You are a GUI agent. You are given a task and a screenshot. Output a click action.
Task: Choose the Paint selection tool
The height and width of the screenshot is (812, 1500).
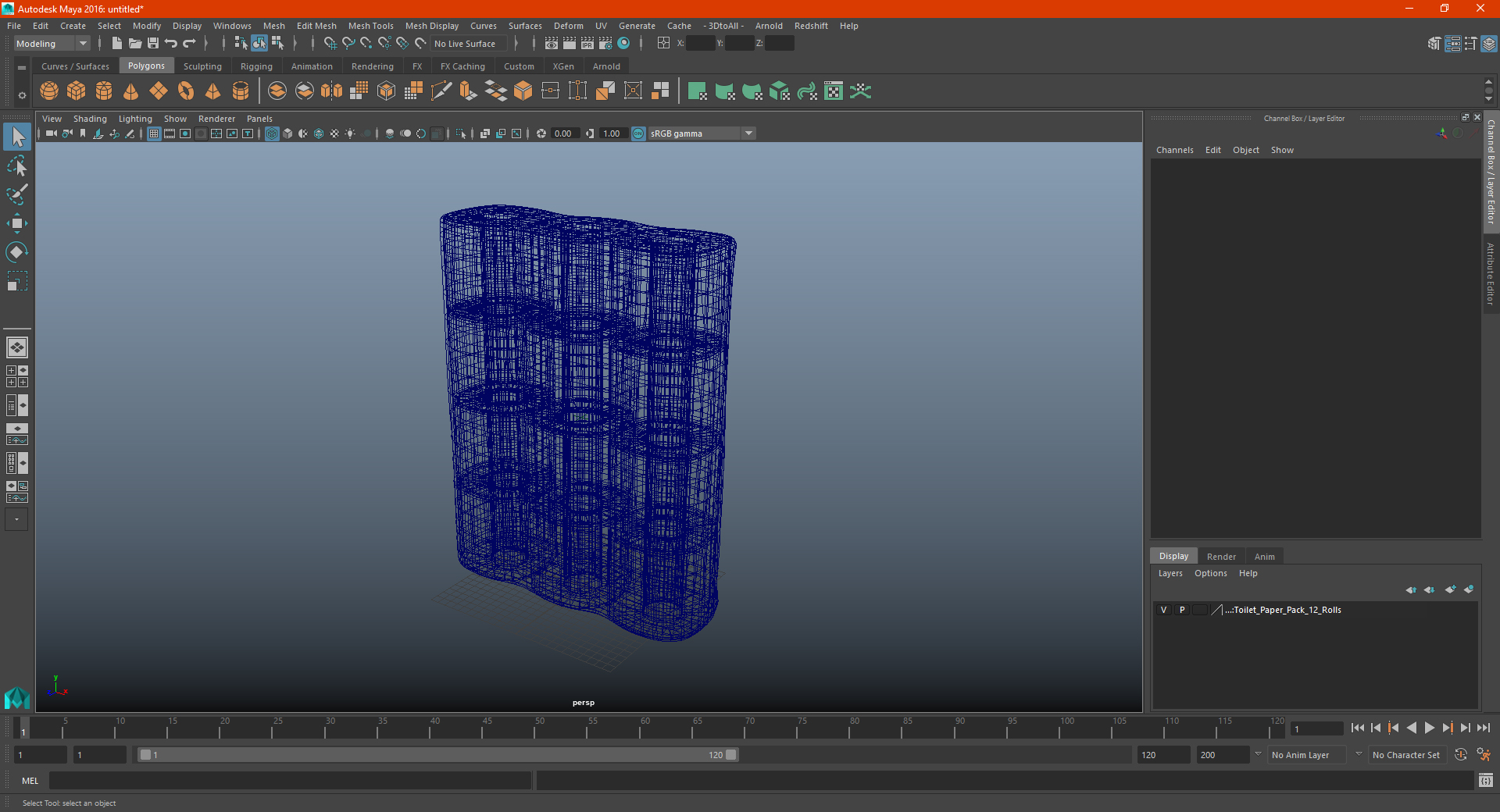tap(17, 194)
